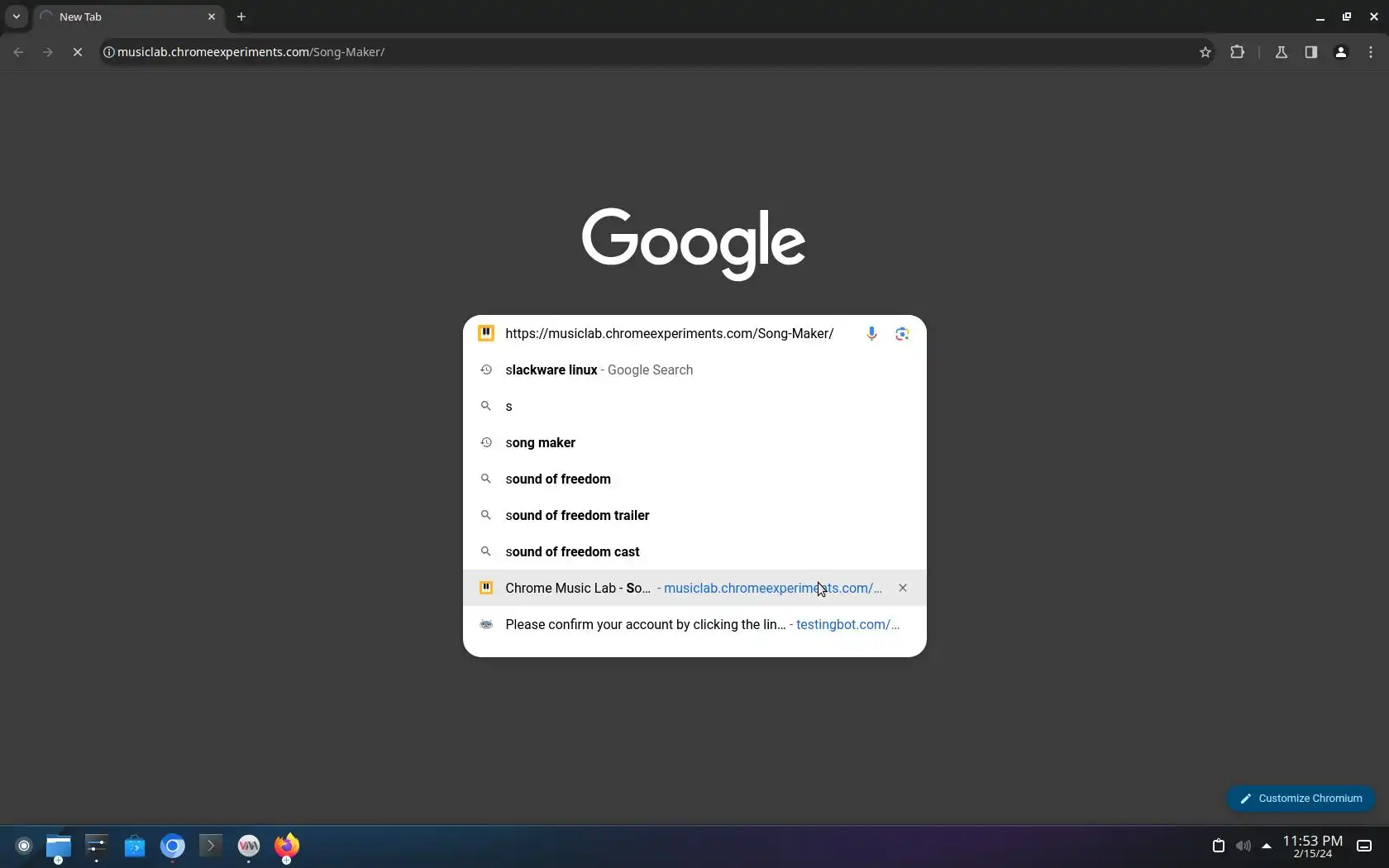The width and height of the screenshot is (1389, 868).
Task: Bookmark this page with the star icon
Action: 1205,52
